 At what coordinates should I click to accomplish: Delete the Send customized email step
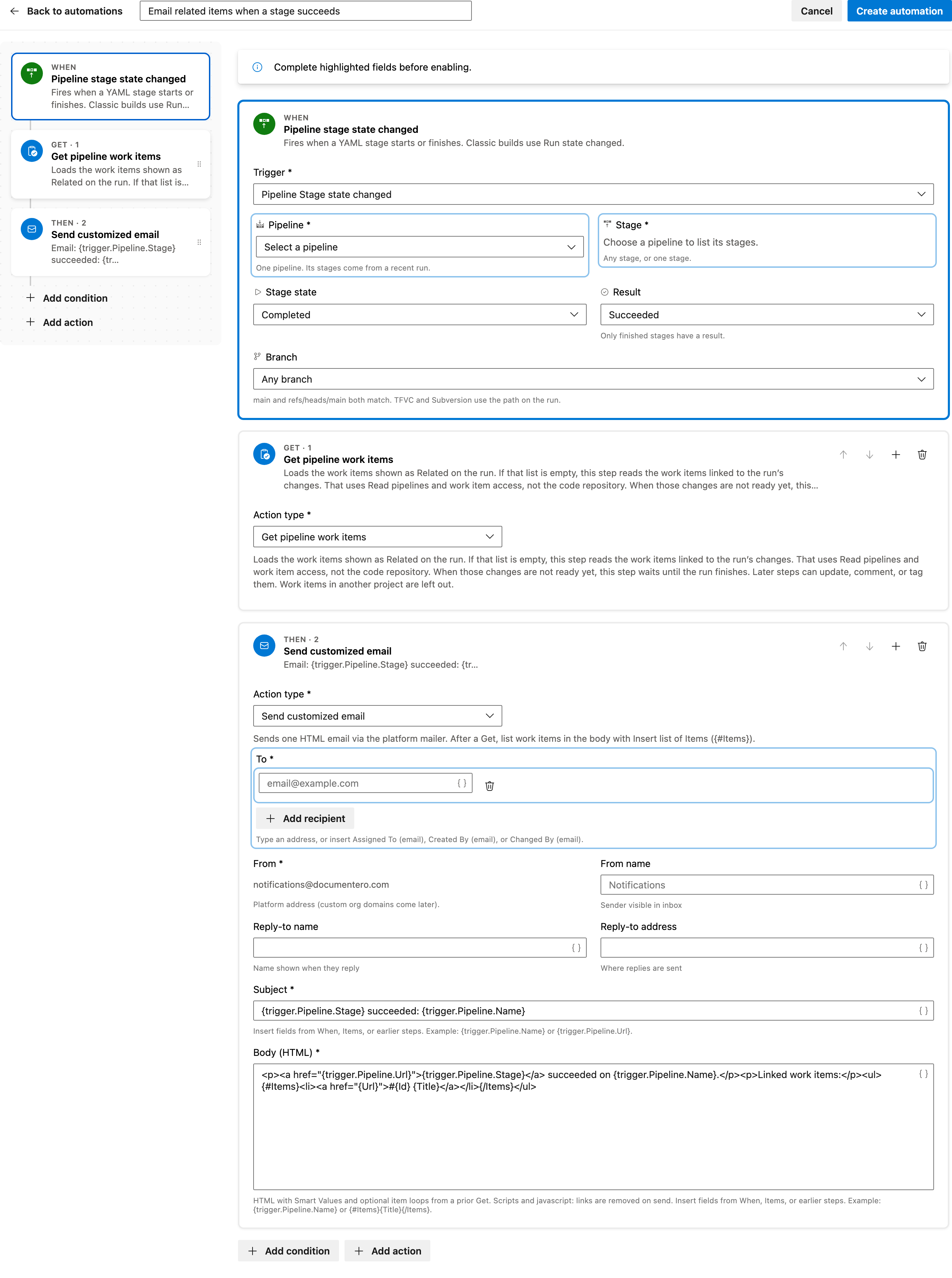pos(922,647)
